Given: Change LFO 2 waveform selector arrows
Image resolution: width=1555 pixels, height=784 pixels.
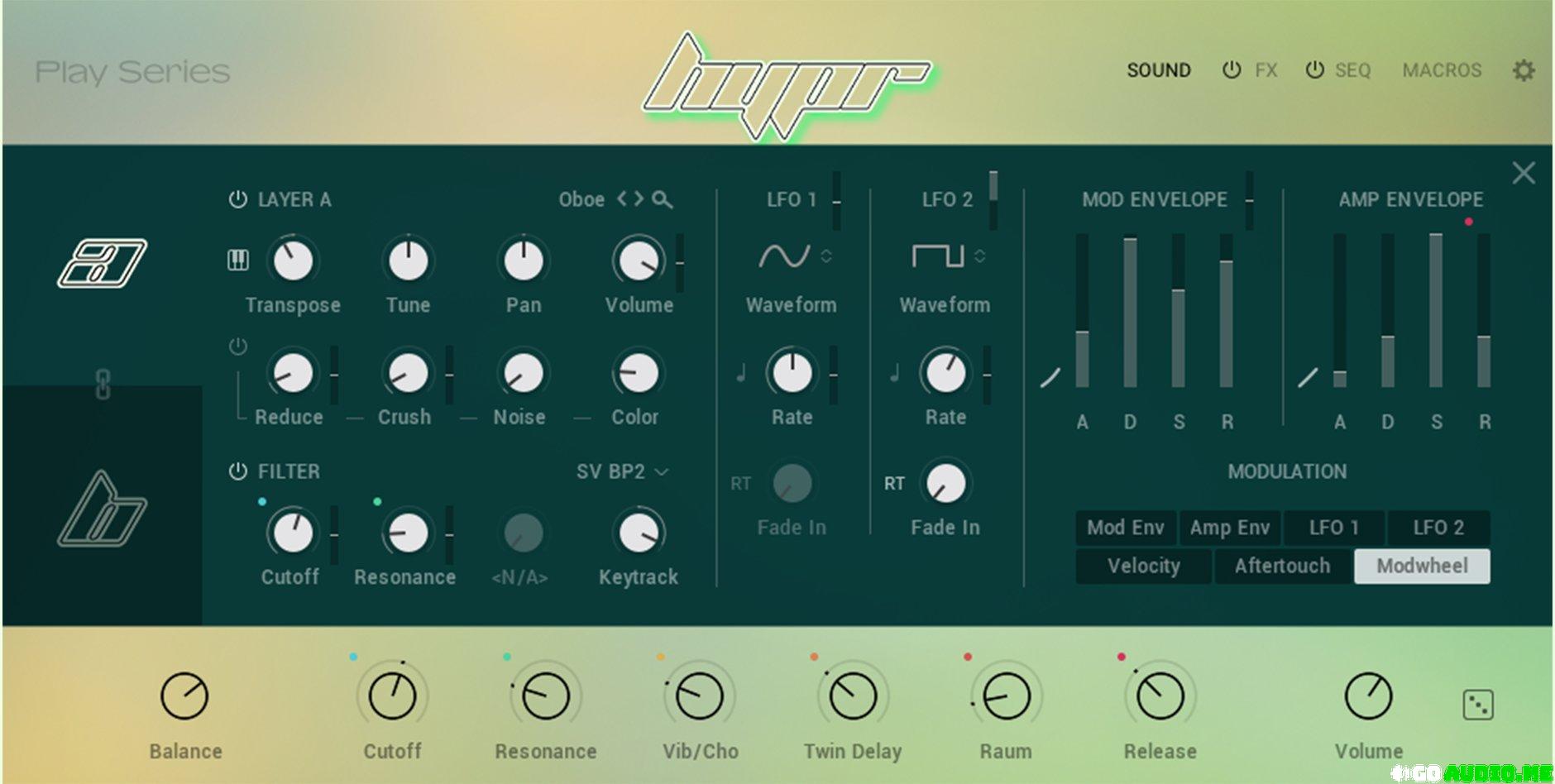Looking at the screenshot, I should click(x=979, y=256).
